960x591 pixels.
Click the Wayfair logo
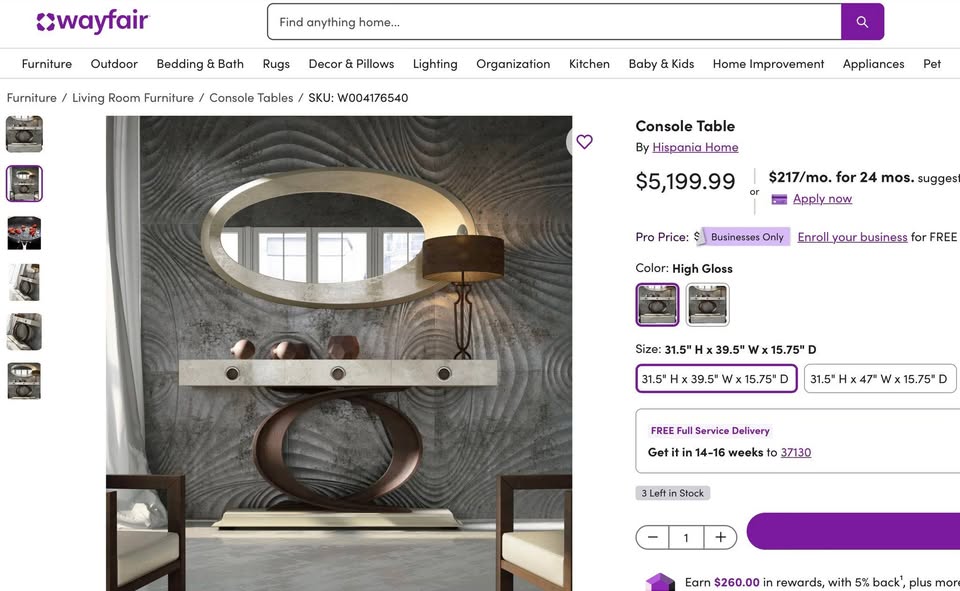[92, 22]
